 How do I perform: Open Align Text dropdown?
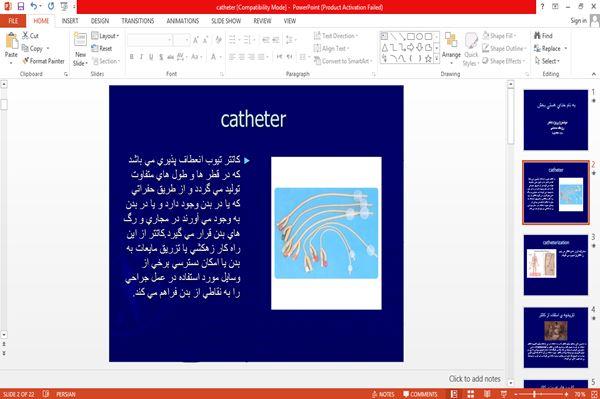click(x=331, y=49)
